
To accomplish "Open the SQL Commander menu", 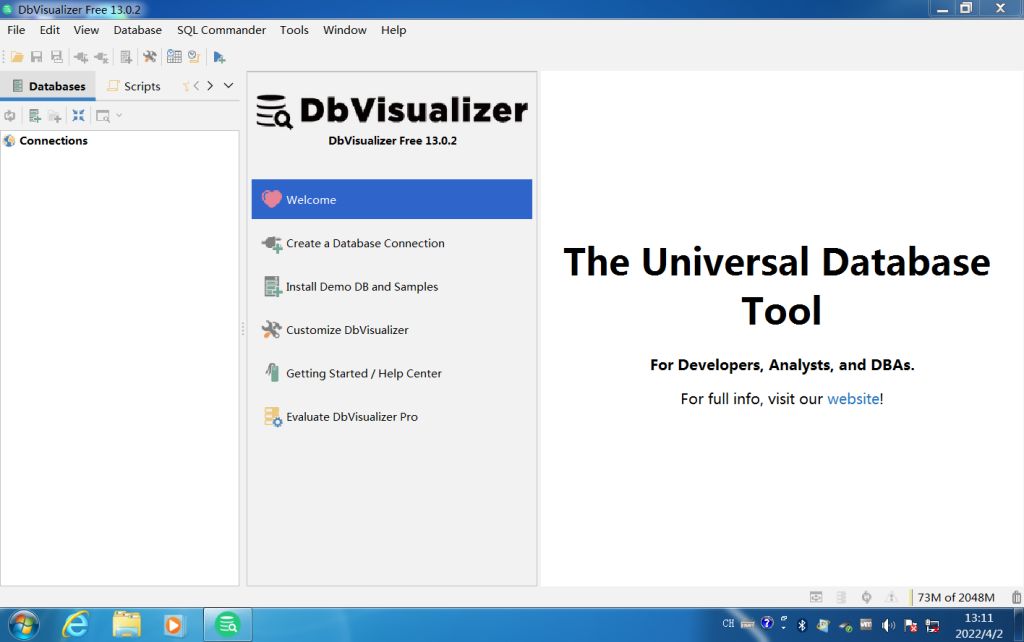I will coord(221,30).
